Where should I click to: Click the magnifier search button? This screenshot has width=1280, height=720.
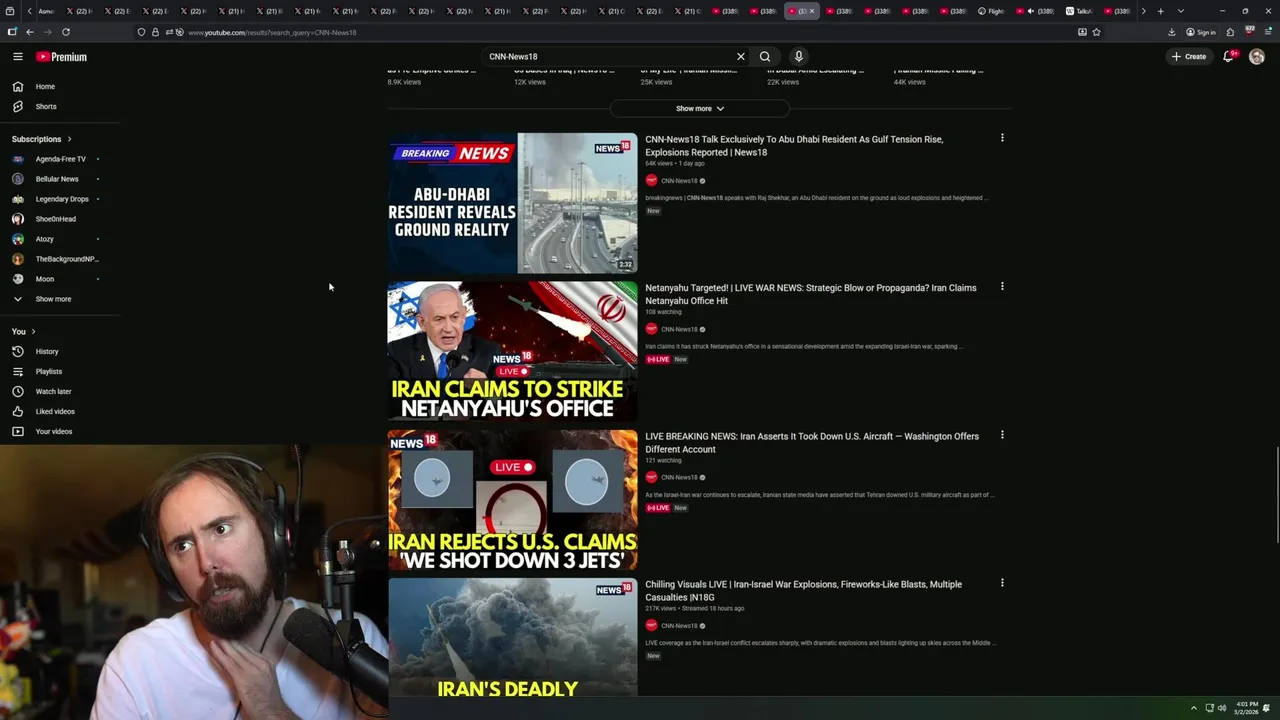tap(765, 57)
